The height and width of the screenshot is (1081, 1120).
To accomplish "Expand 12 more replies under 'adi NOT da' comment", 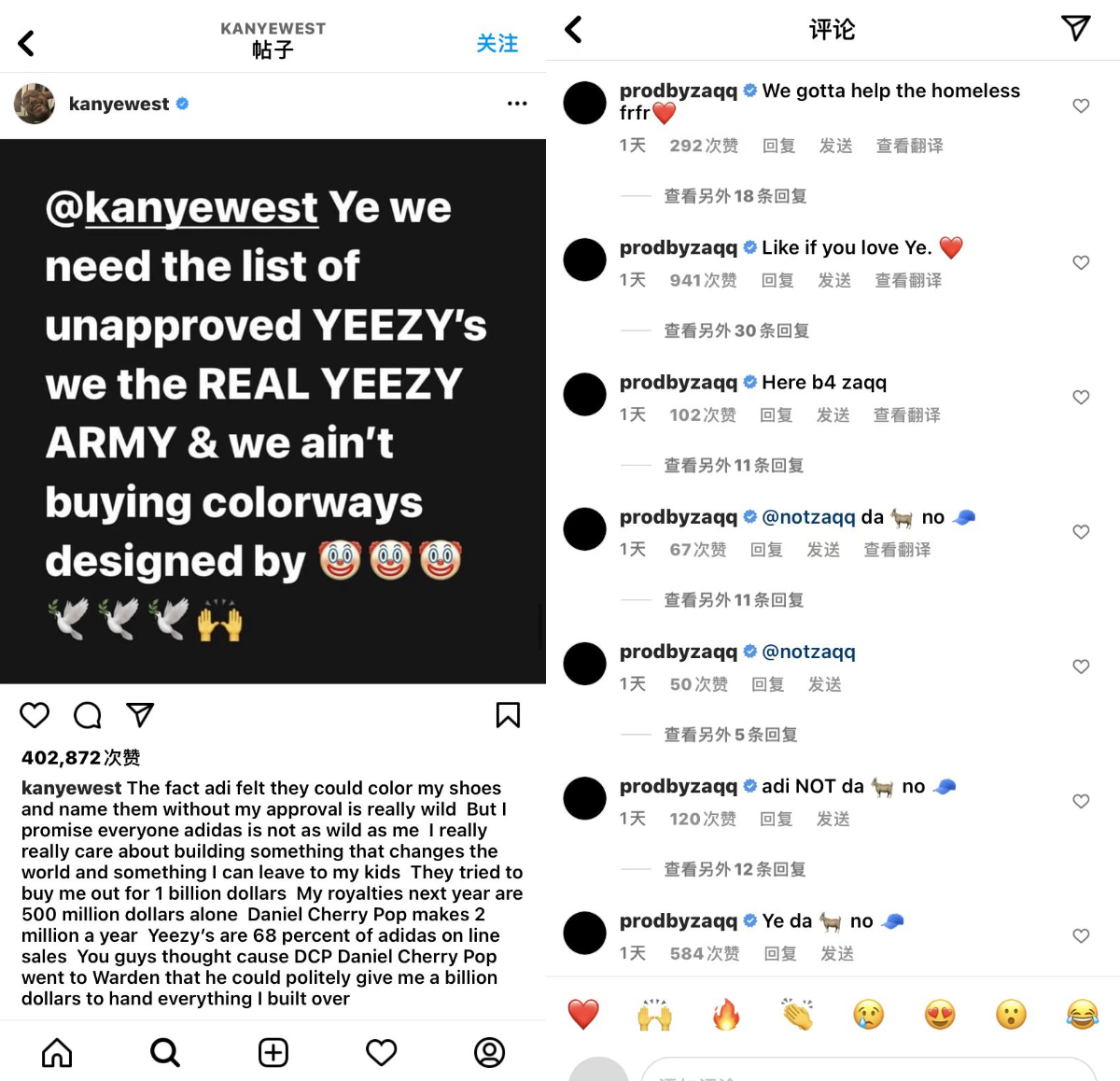I will [735, 869].
